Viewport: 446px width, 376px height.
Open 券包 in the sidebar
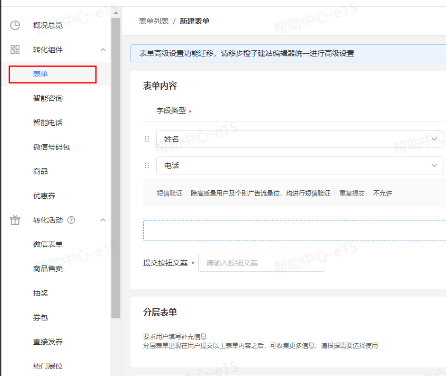(x=40, y=317)
